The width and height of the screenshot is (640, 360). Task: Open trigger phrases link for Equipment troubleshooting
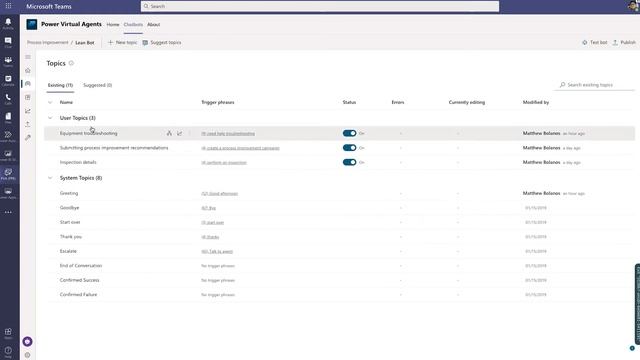(x=228, y=133)
